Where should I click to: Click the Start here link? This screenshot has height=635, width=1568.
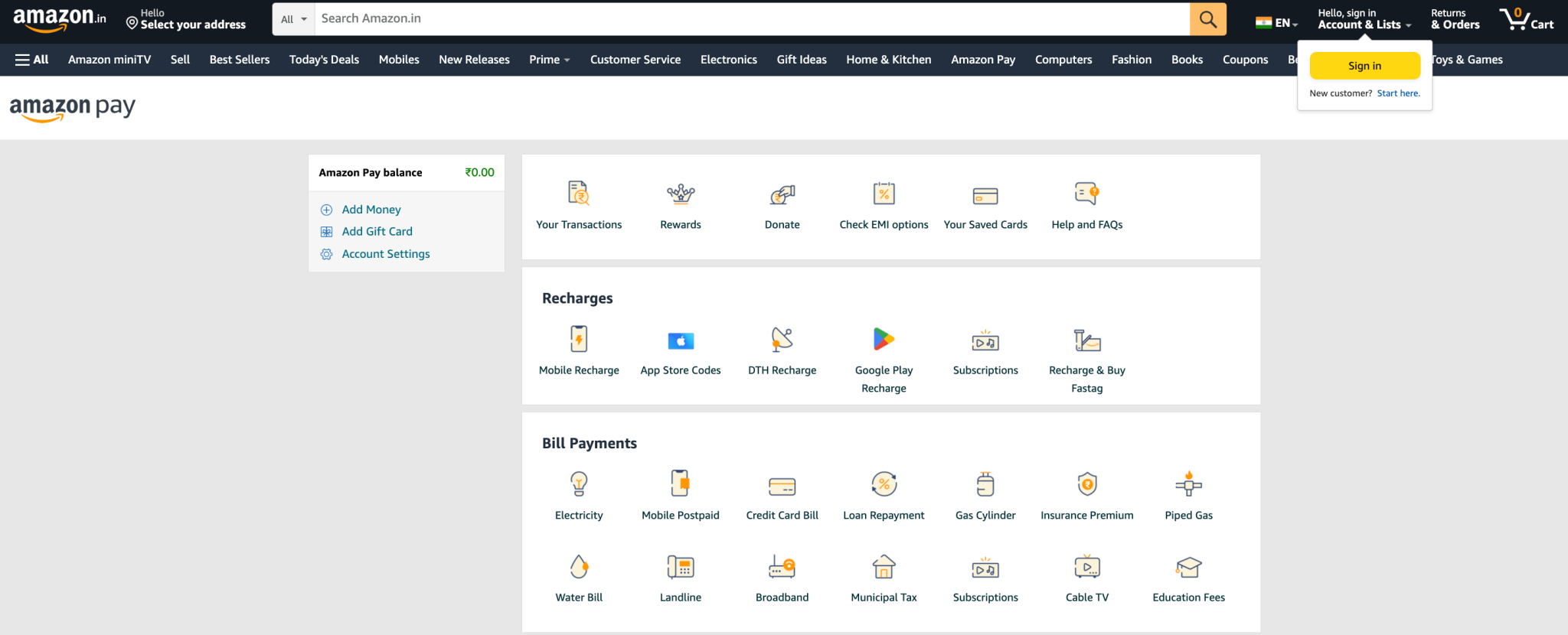pyautogui.click(x=1399, y=93)
